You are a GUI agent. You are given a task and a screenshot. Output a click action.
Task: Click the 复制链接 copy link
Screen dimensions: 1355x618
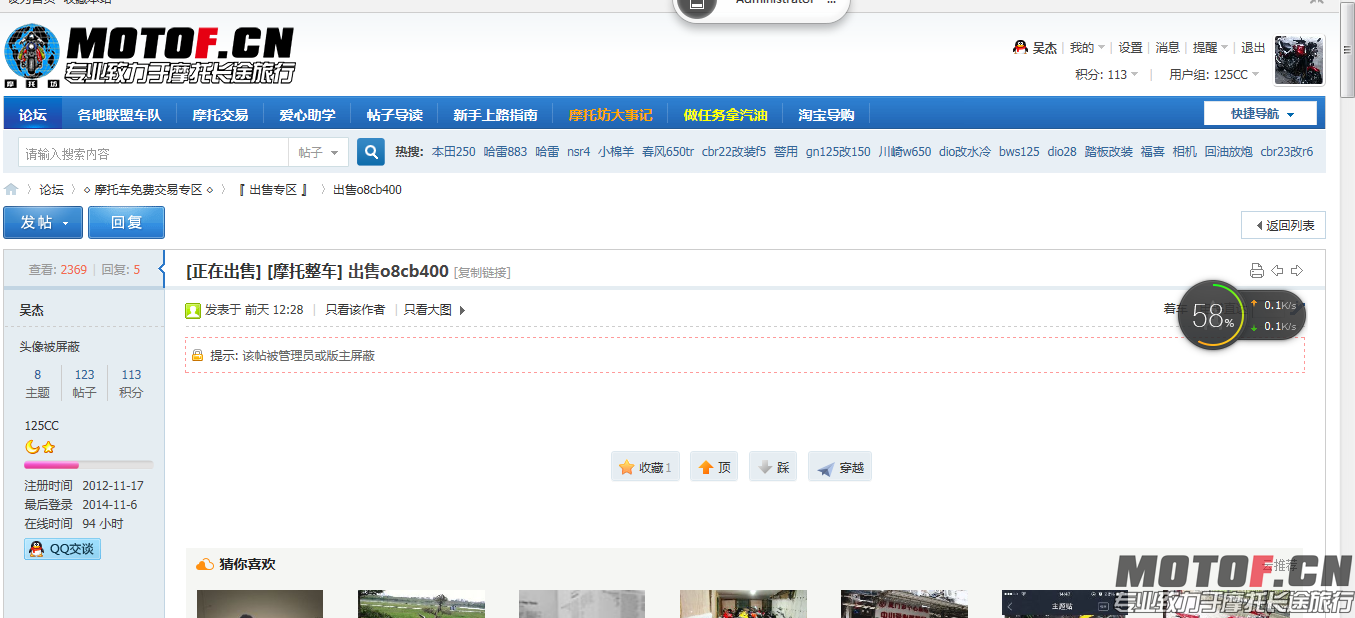pos(482,272)
